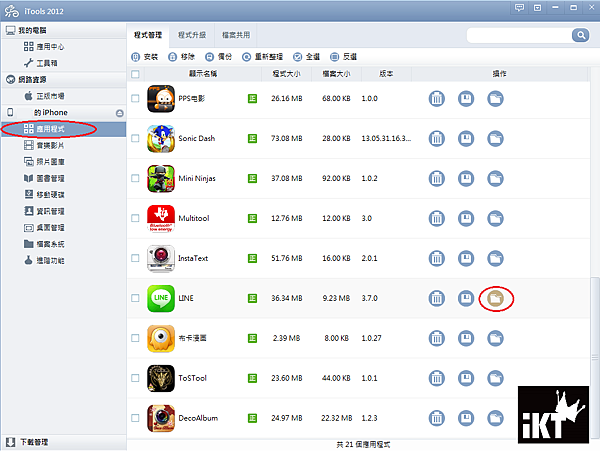Select 應用程式 under iPhone
Image resolution: width=600 pixels, height=457 pixels.
pyautogui.click(x=64, y=129)
